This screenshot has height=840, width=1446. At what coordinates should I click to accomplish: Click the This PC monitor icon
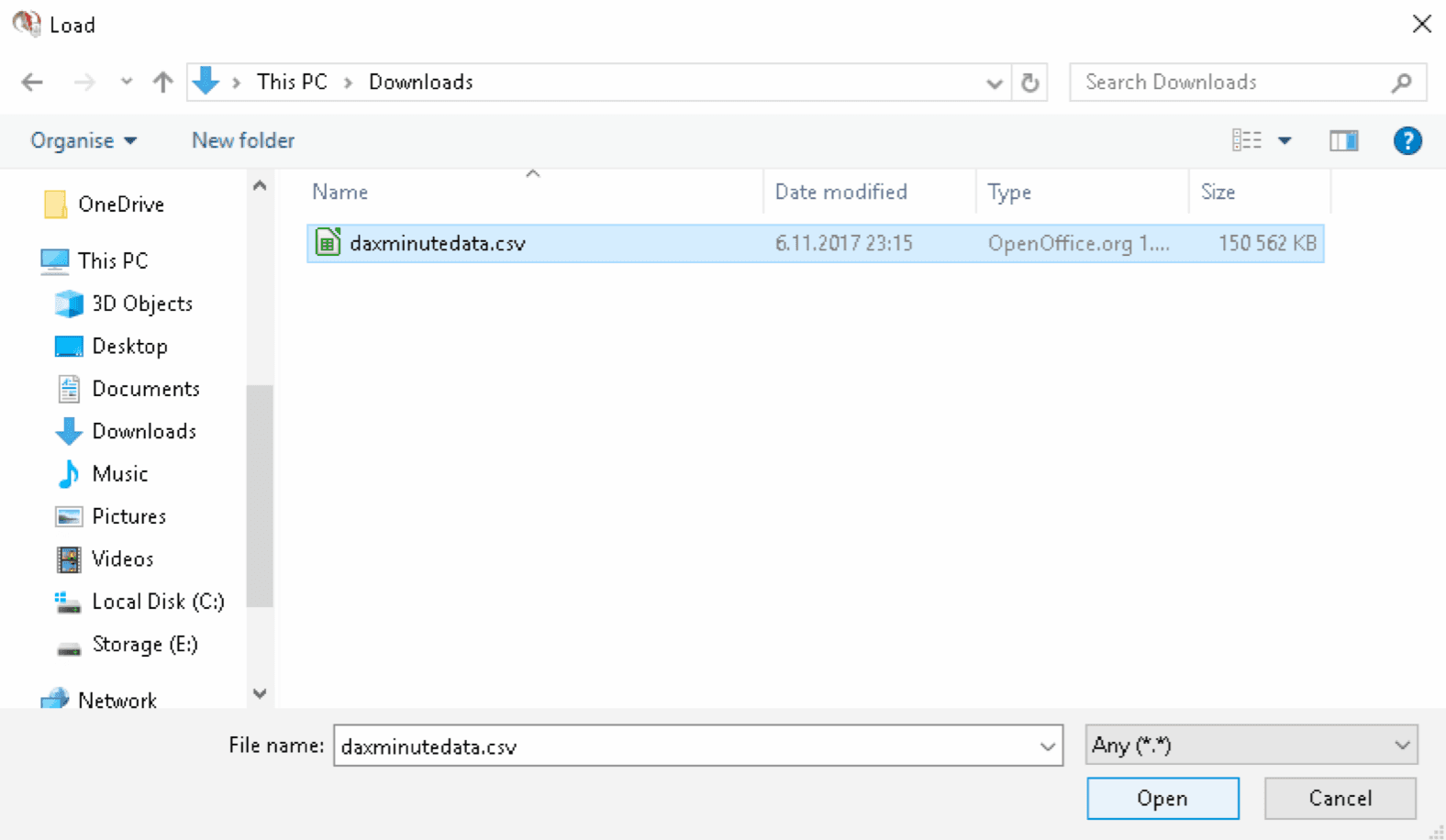[55, 261]
